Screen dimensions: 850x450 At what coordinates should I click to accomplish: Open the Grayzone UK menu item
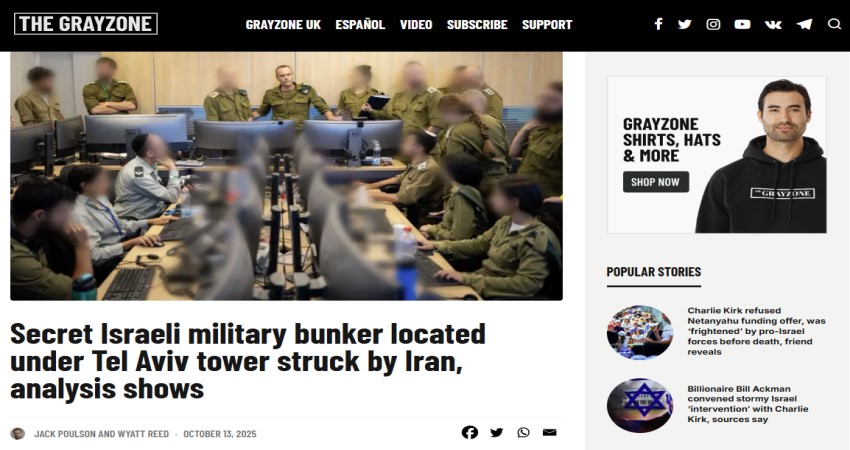point(283,25)
